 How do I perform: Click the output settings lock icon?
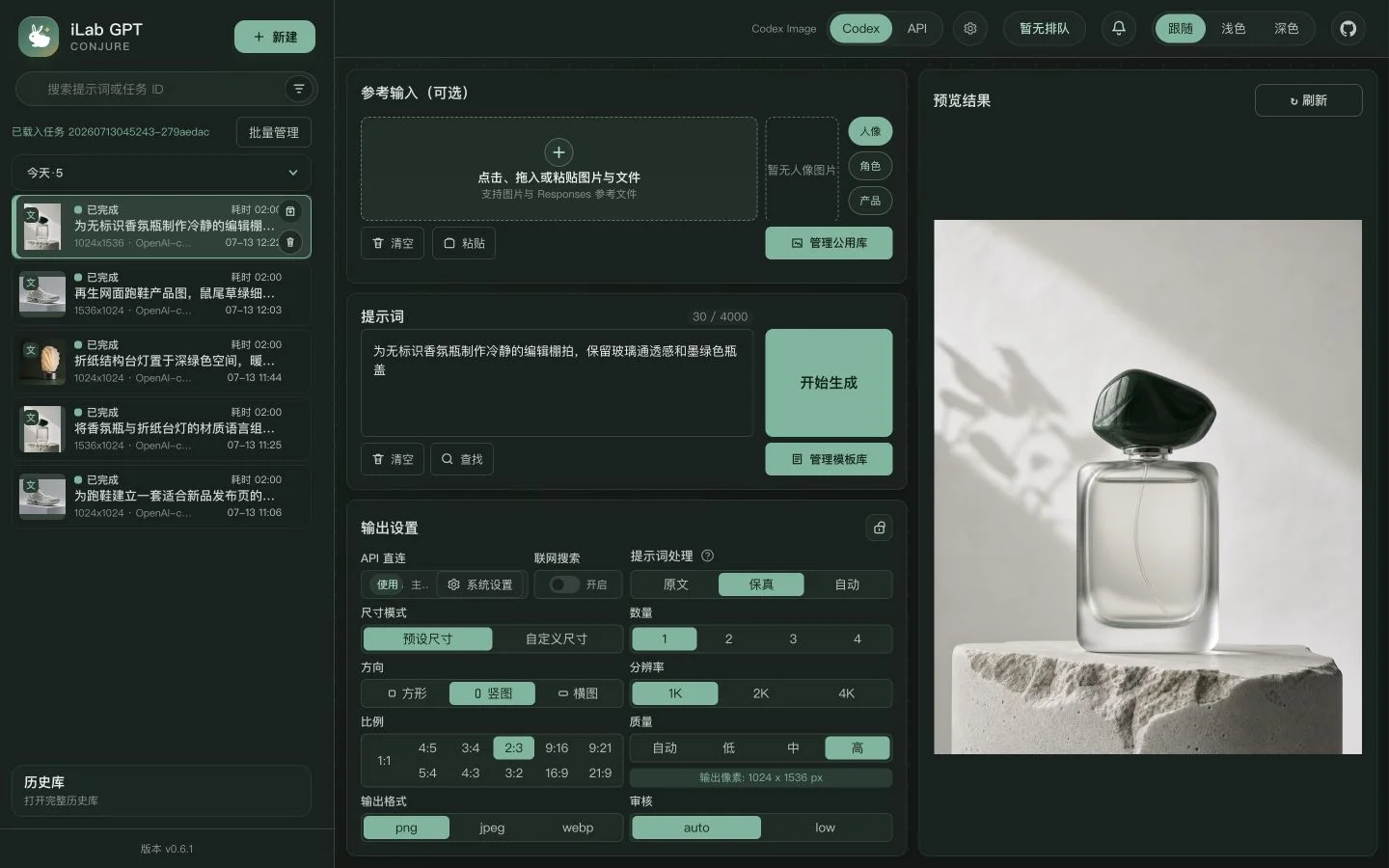[879, 528]
